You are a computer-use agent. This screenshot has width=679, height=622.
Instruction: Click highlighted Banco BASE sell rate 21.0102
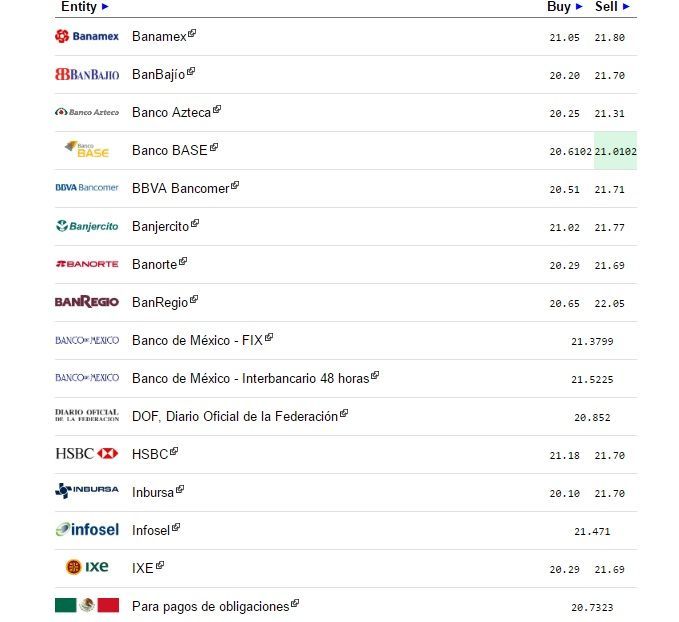pyautogui.click(x=615, y=151)
